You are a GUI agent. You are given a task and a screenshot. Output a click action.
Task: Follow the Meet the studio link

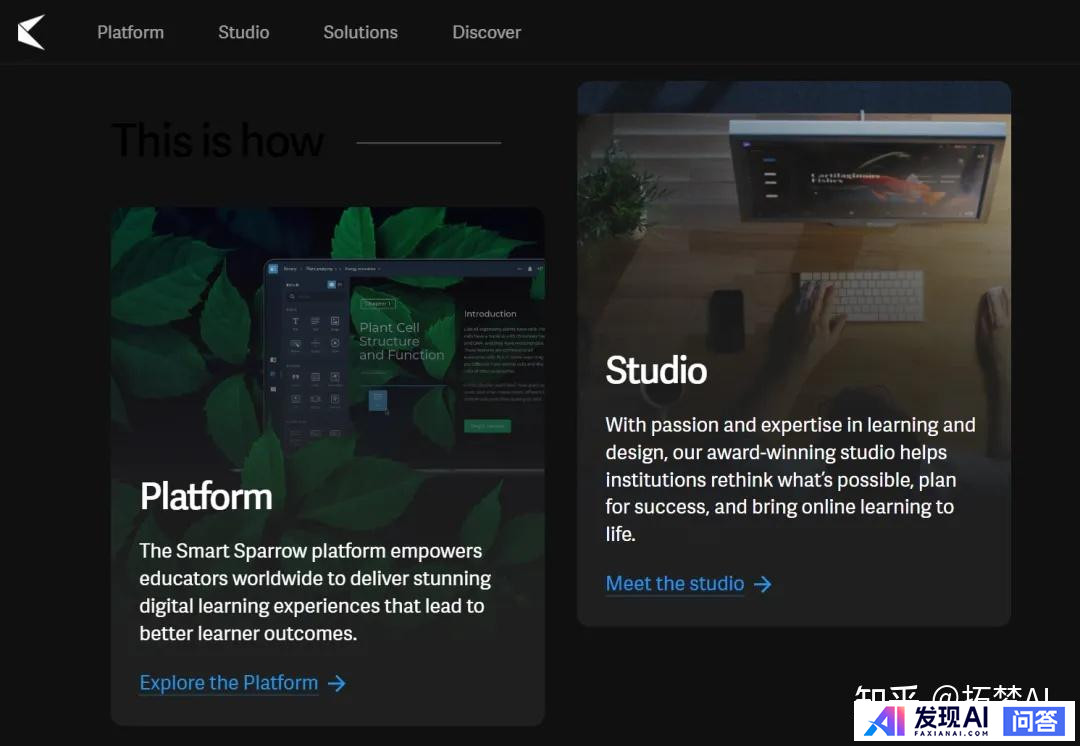coord(675,584)
